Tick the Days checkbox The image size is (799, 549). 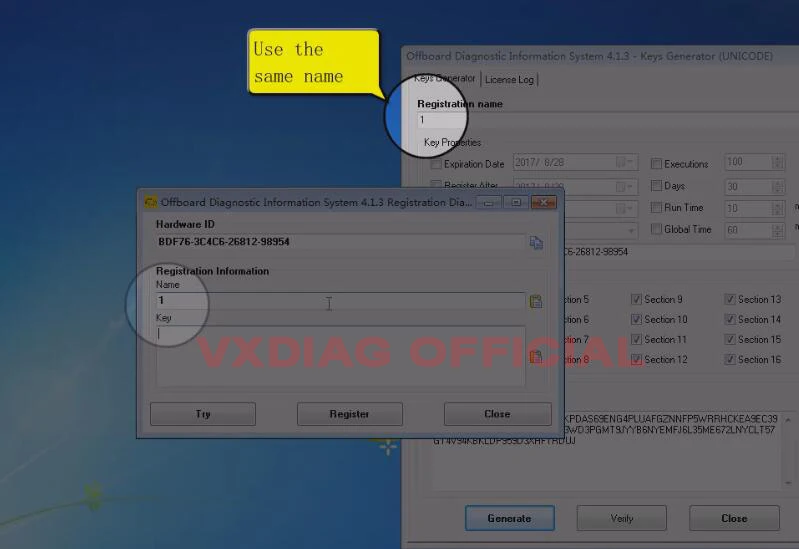(656, 186)
